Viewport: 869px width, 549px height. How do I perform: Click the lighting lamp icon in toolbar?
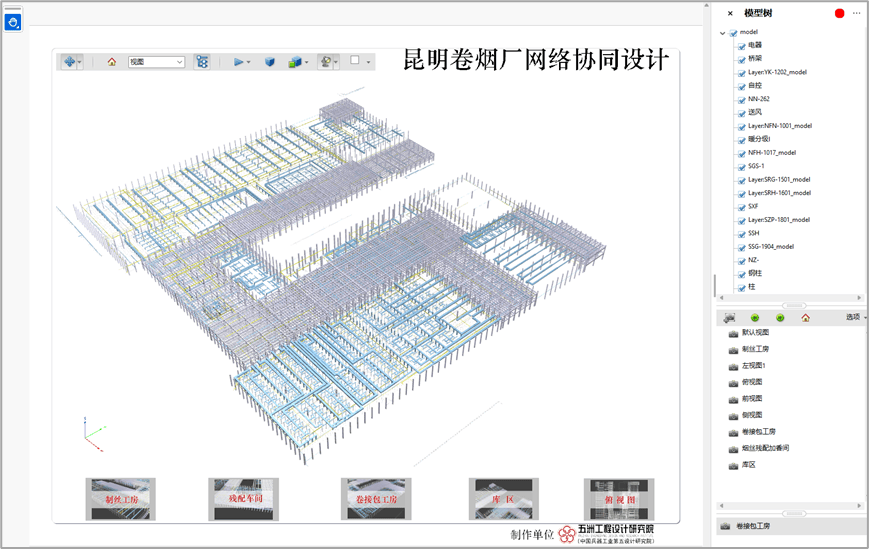coord(324,62)
